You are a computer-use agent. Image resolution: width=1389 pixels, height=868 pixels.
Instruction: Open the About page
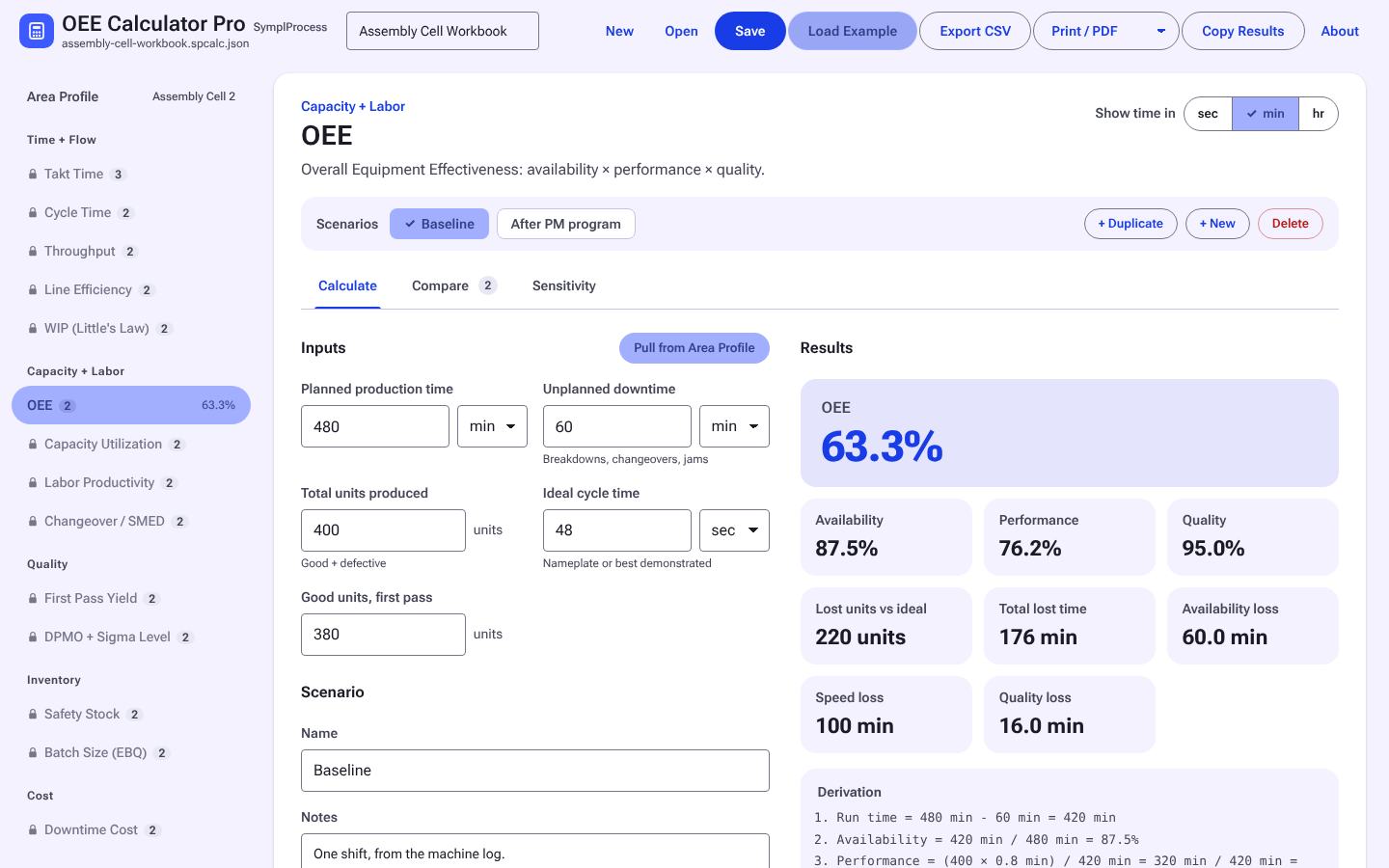[x=1340, y=31]
